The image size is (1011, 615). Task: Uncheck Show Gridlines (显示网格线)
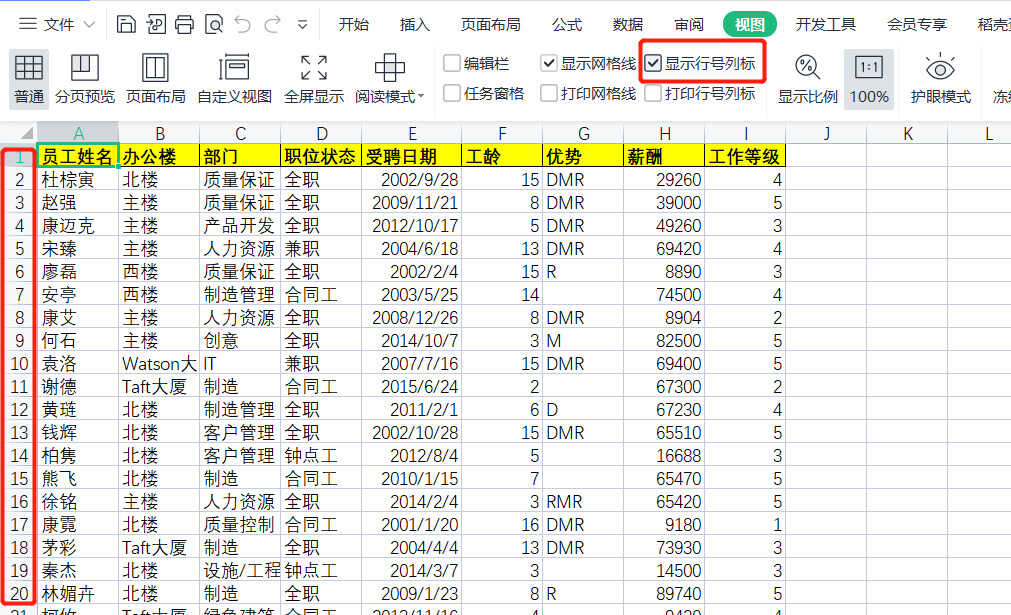tap(549, 63)
